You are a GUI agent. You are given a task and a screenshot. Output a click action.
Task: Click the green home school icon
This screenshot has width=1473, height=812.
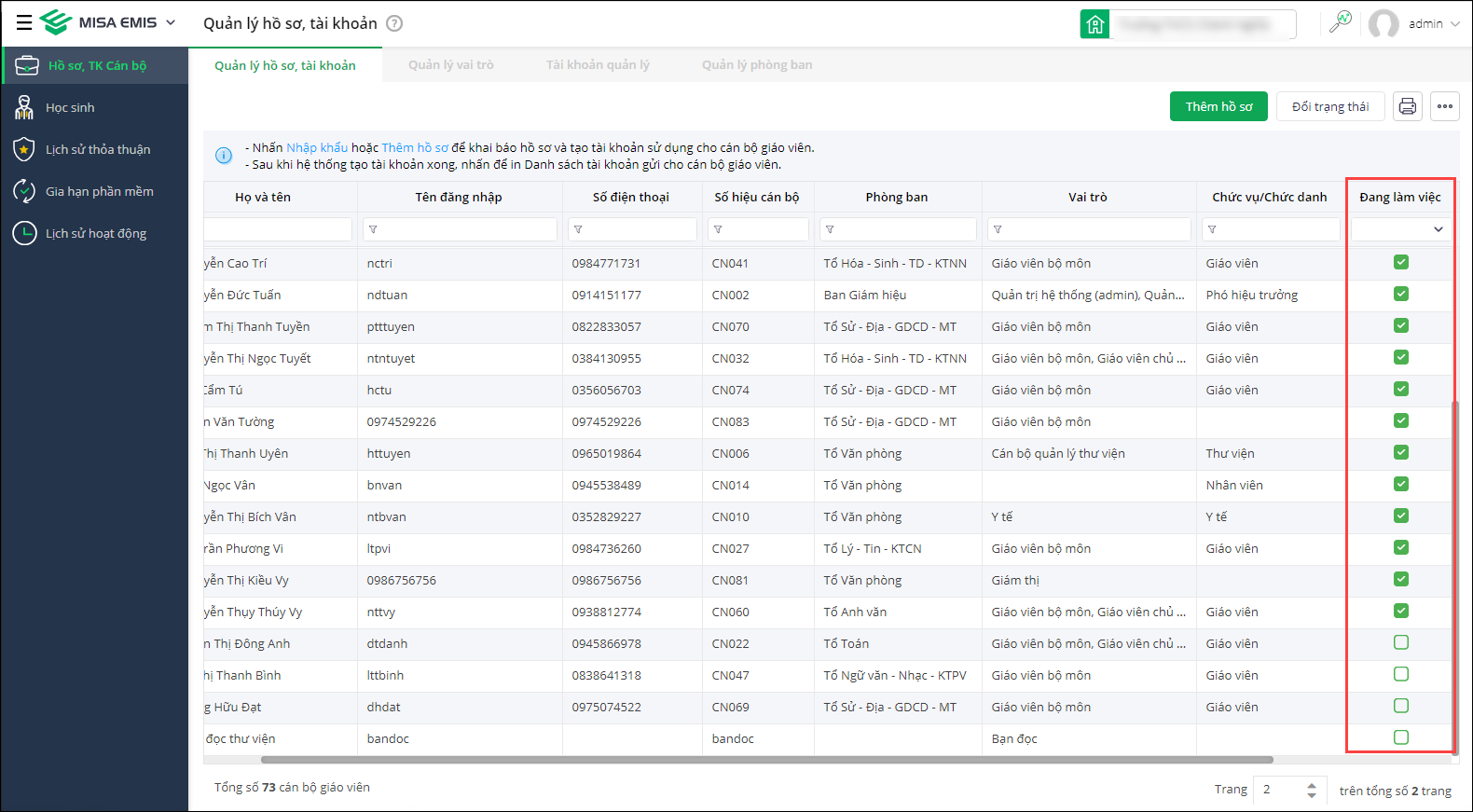pyautogui.click(x=1094, y=24)
